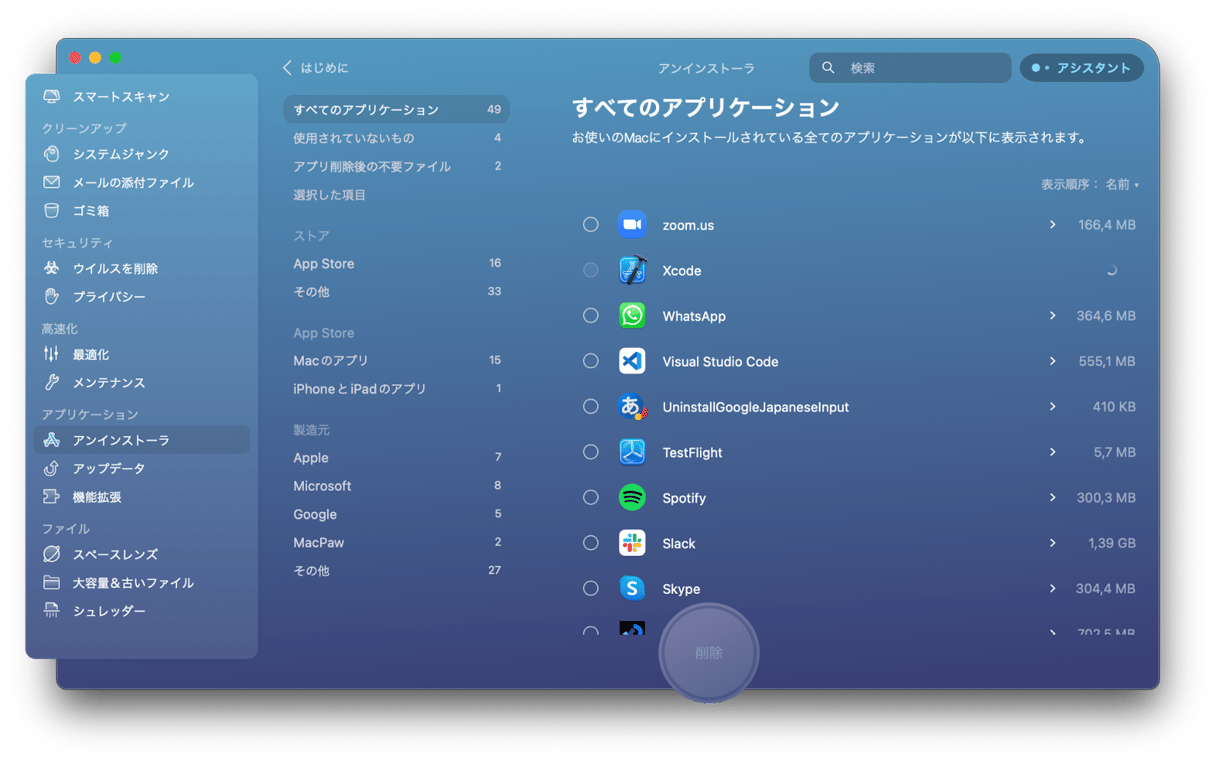Click the Smart Scan monitor icon
The height and width of the screenshot is (764, 1216).
point(52,97)
